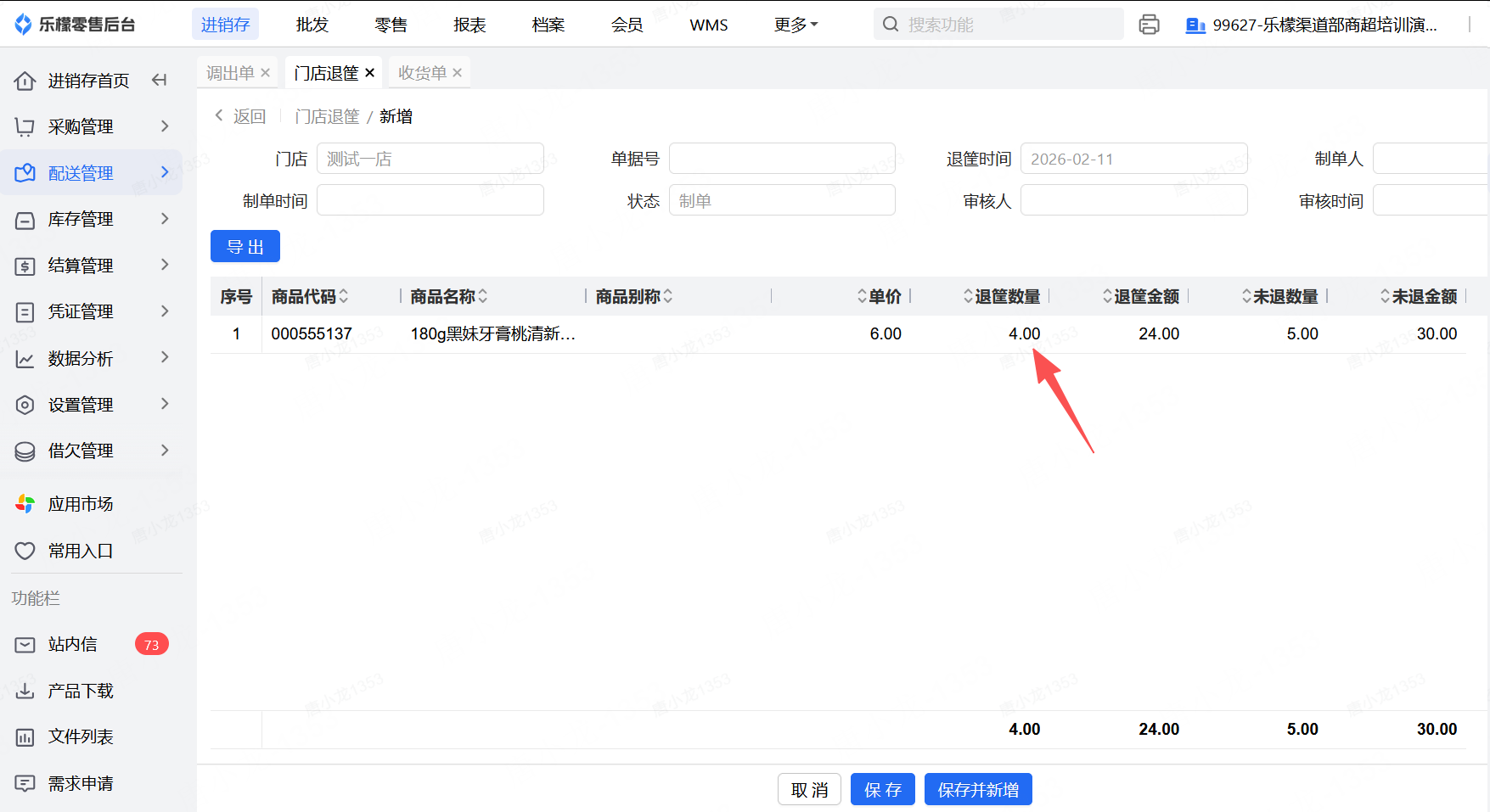Sort by 未退数量 column arrows

[1246, 296]
